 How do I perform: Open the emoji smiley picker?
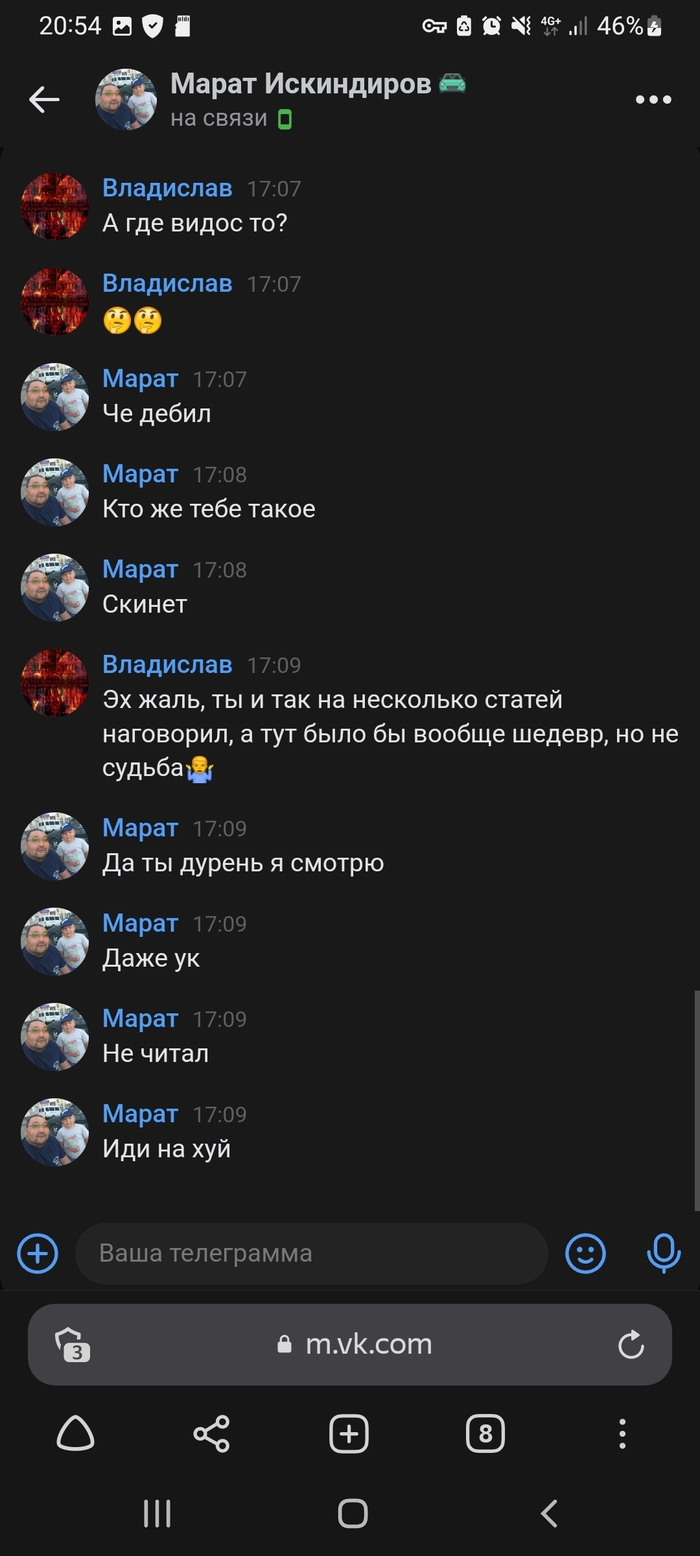point(586,1253)
